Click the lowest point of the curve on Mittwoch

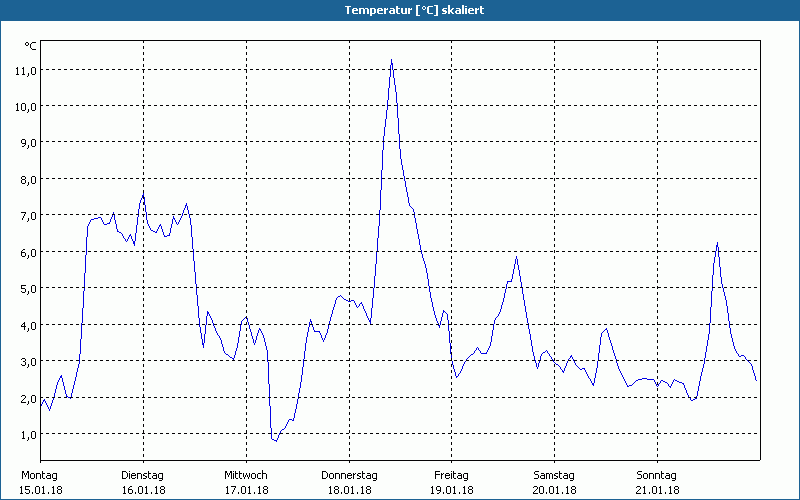275,440
